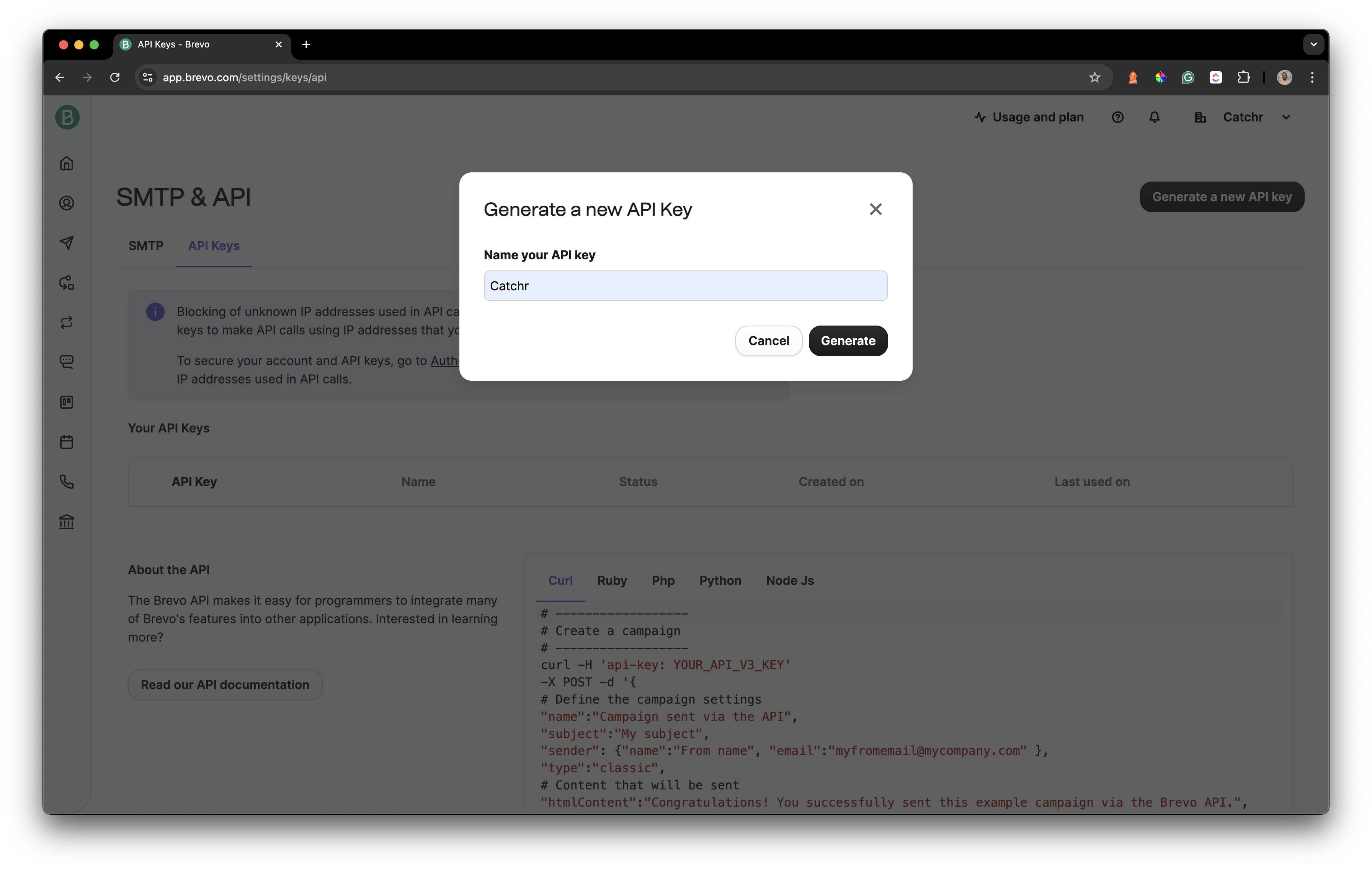The height and width of the screenshot is (871, 1372).
Task: Click the browser back arrow
Action: (60, 77)
